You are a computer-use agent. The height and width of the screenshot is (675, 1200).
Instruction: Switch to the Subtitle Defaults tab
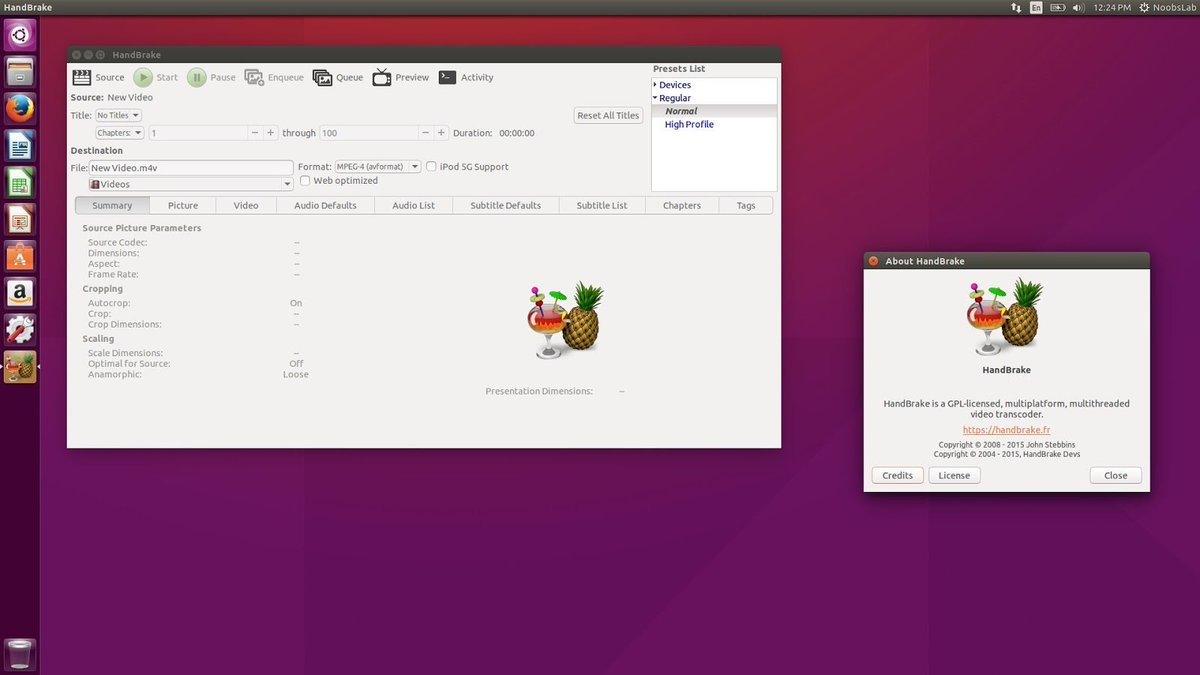pos(505,205)
